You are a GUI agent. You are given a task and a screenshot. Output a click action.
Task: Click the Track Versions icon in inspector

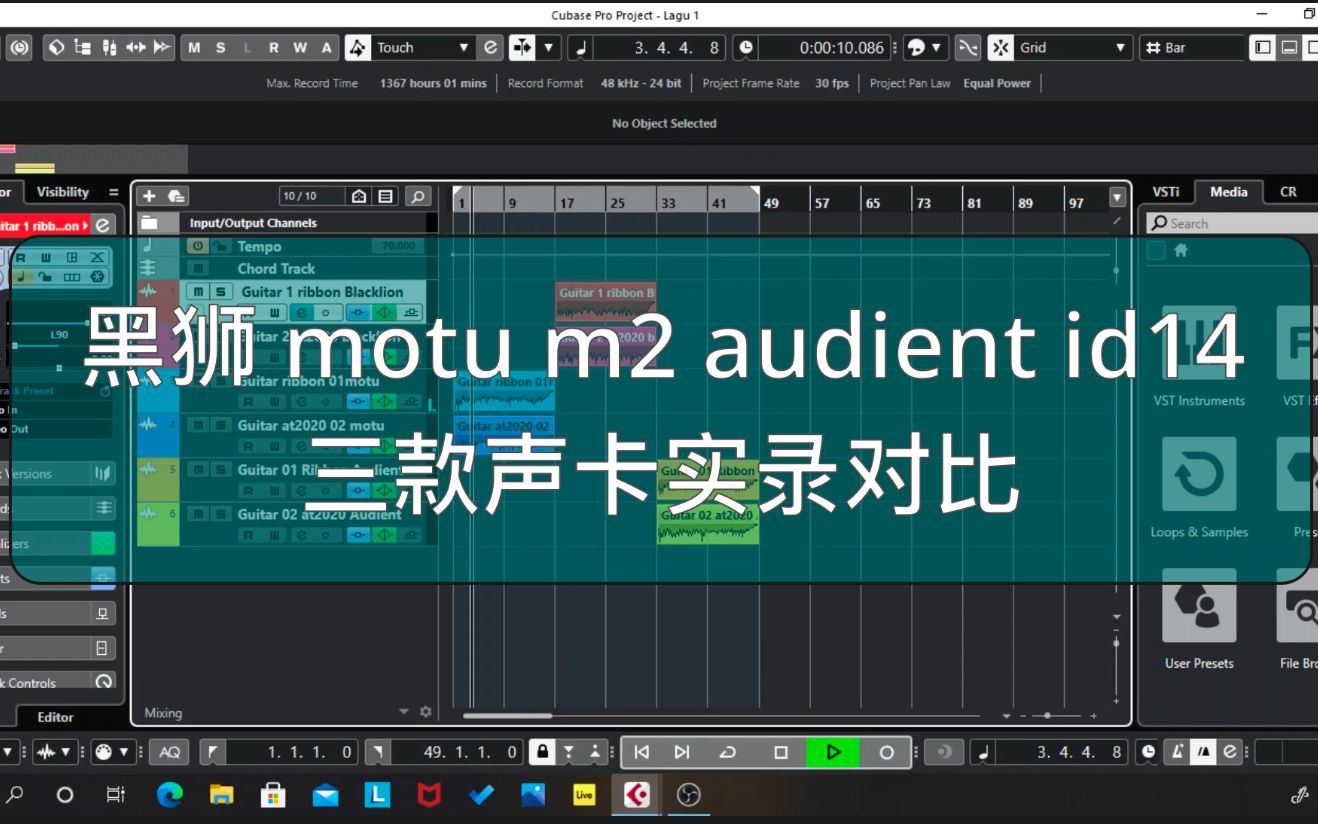(x=102, y=474)
